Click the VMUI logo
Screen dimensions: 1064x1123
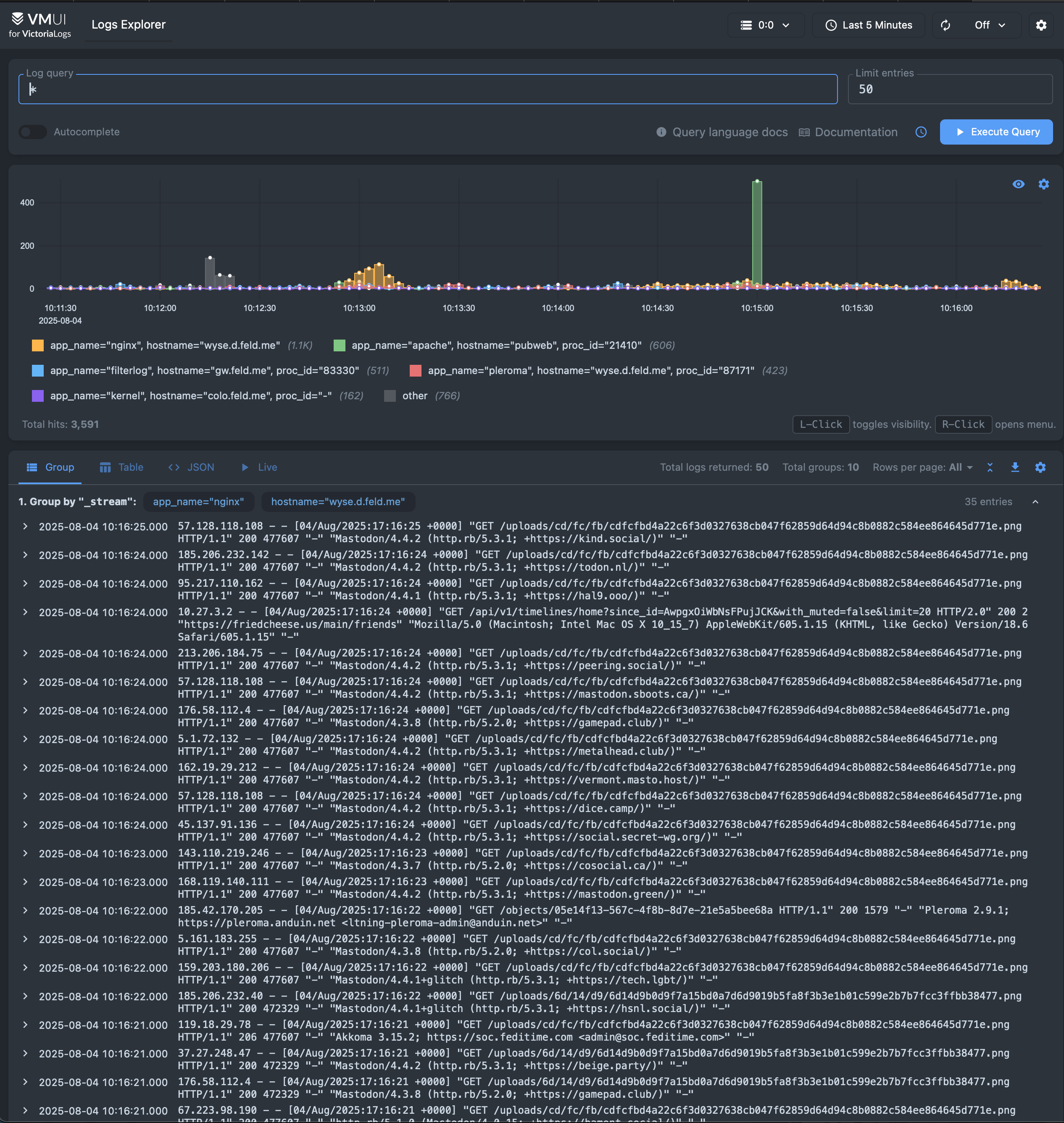coord(40,25)
